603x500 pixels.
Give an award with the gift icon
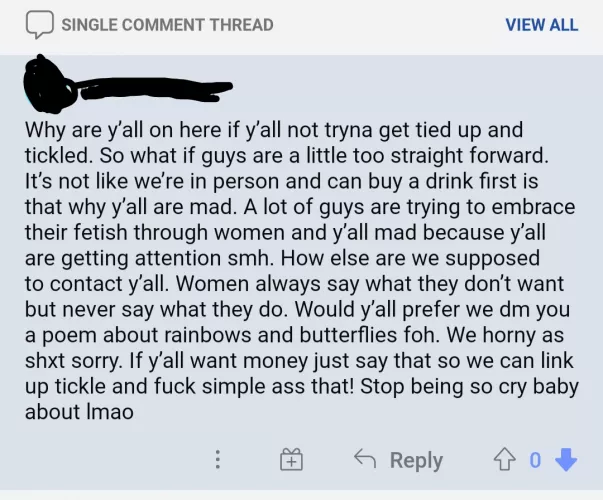pyautogui.click(x=291, y=460)
